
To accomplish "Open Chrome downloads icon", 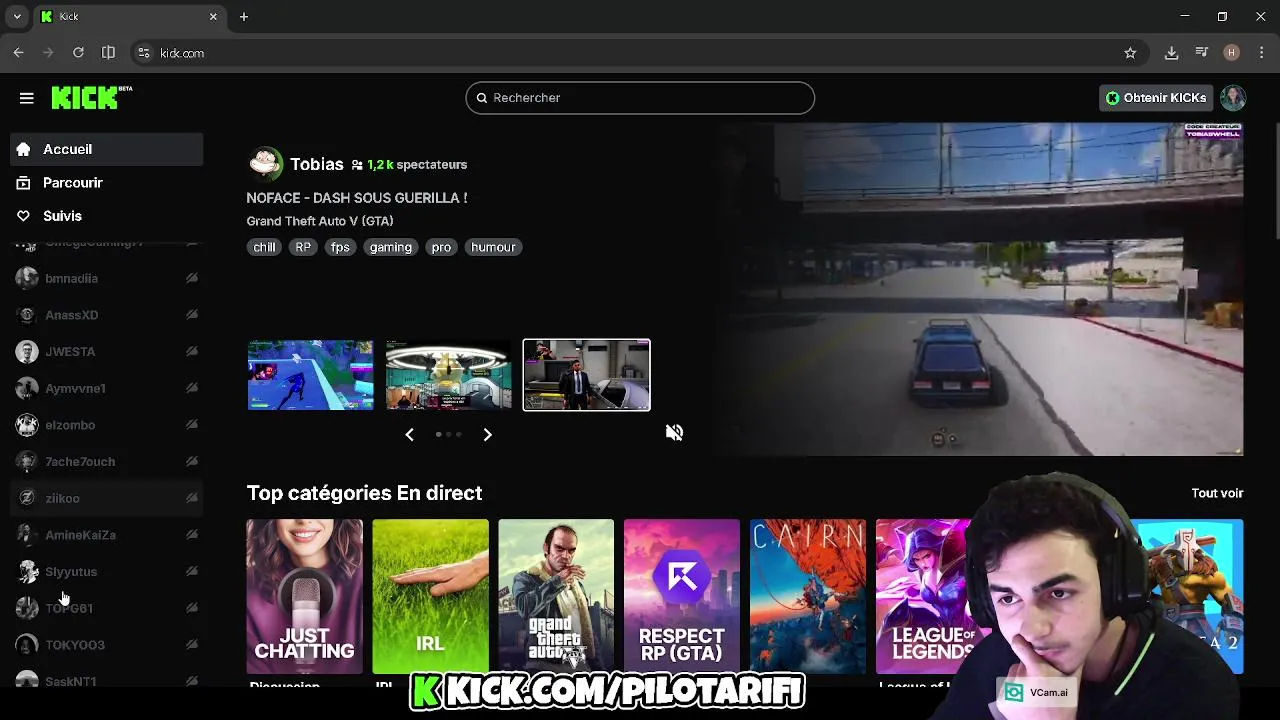I will 1171,53.
